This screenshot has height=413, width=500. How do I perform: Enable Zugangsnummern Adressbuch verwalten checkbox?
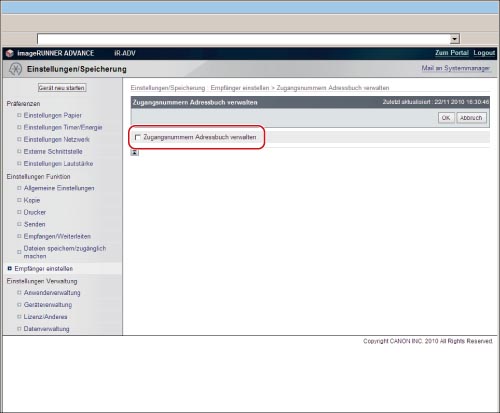pyautogui.click(x=137, y=137)
